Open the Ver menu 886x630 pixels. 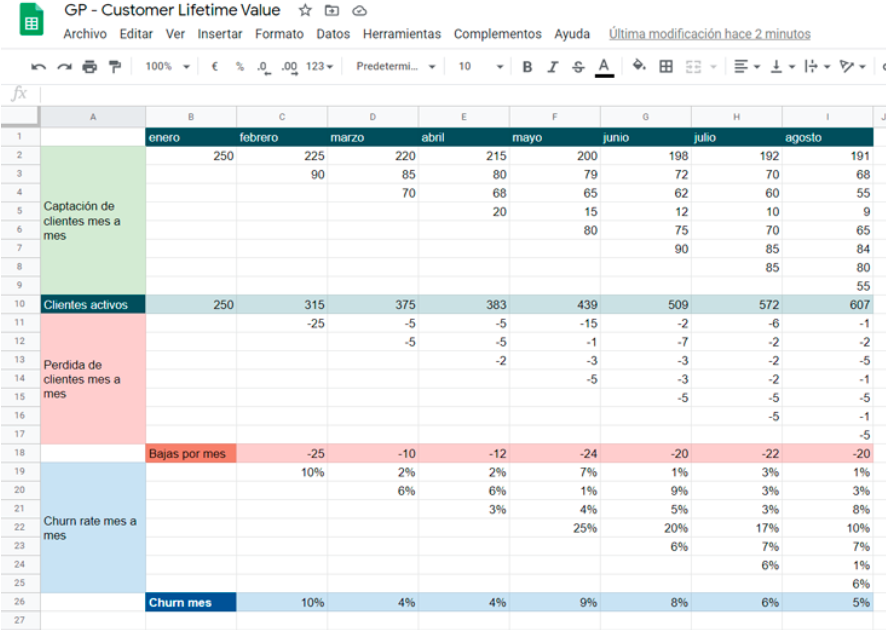(x=175, y=34)
